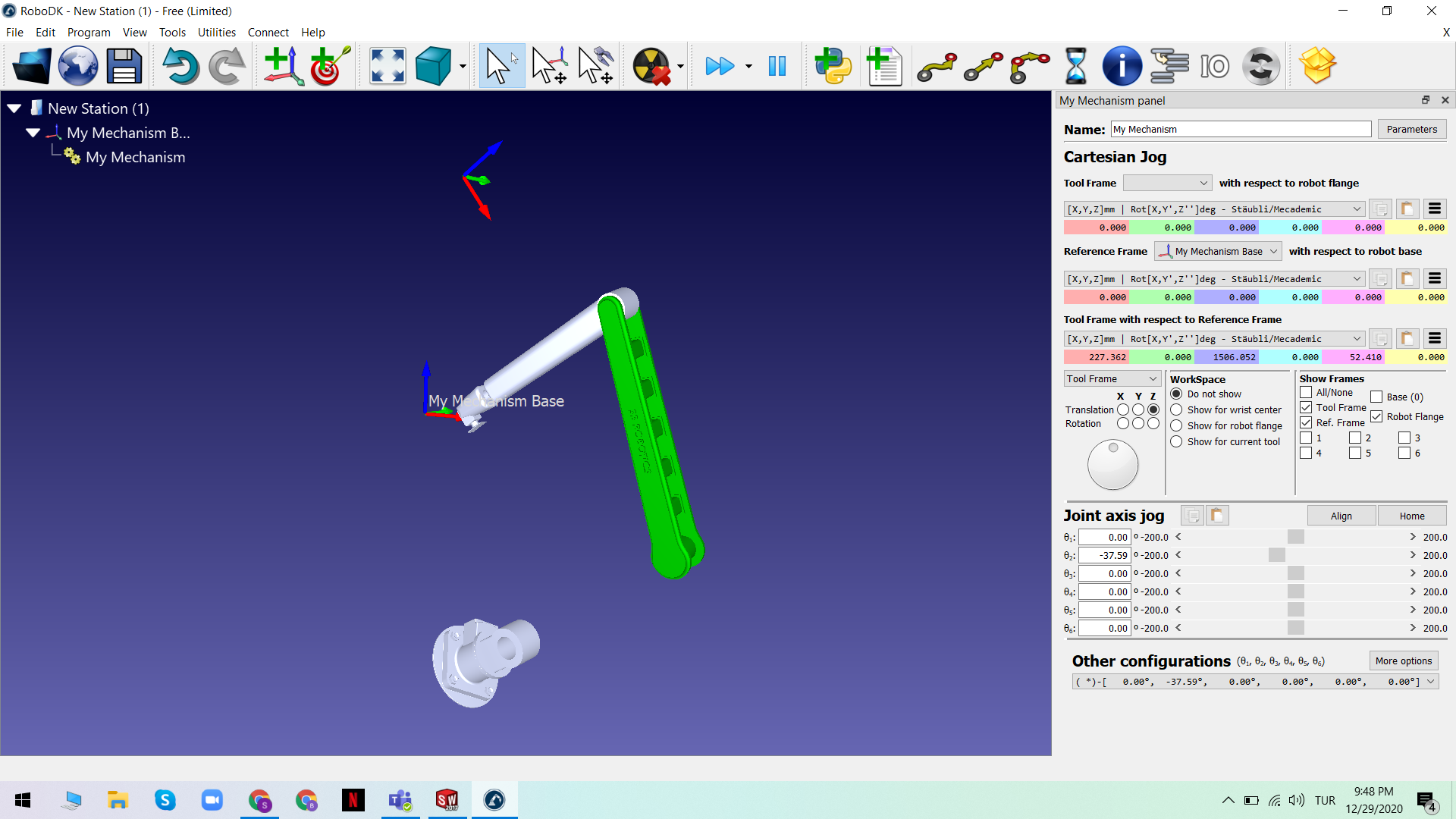
Task: Click the Add Python program icon
Action: tap(833, 66)
